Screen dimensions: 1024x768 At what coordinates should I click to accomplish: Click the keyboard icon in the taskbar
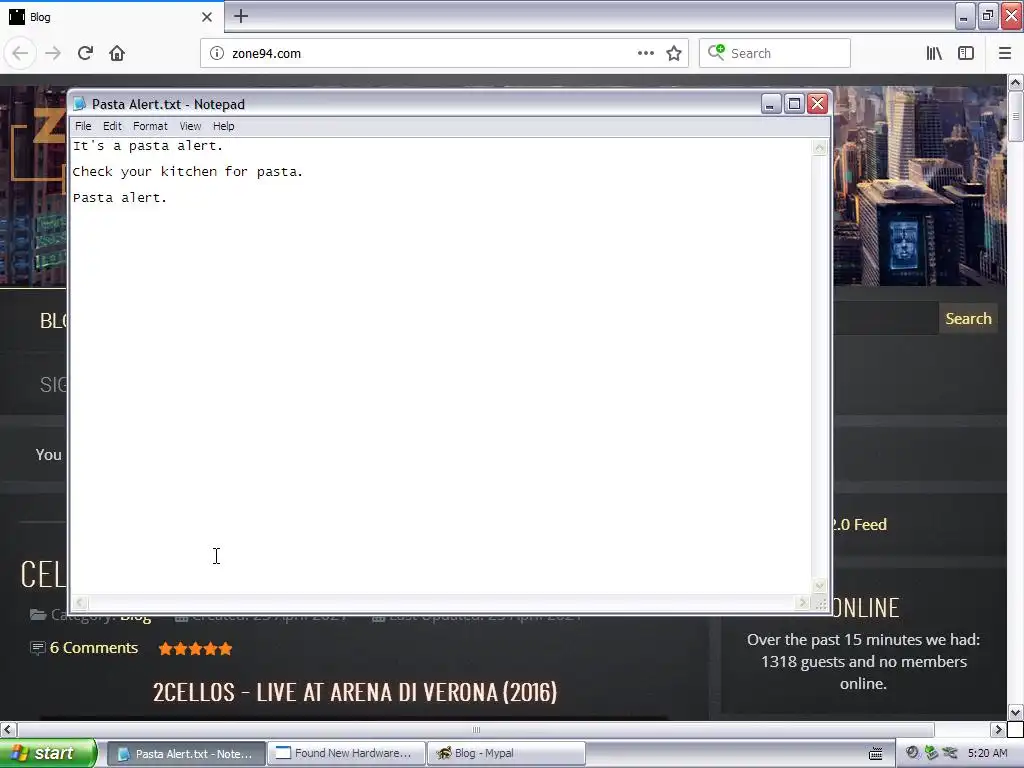876,754
